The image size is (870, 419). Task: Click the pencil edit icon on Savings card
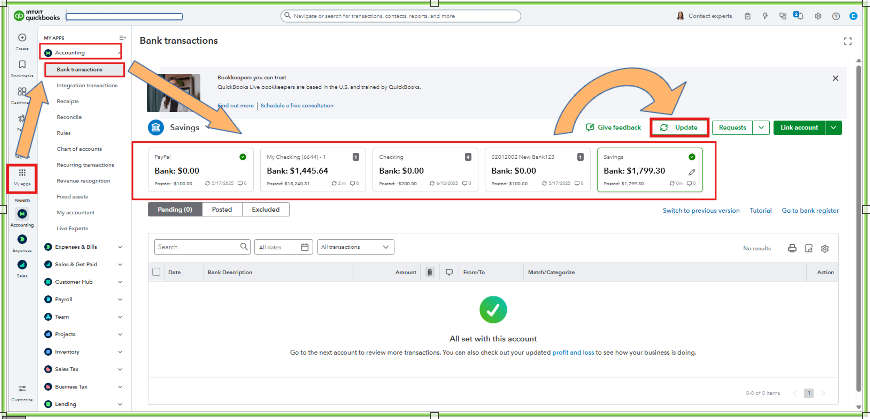point(692,172)
